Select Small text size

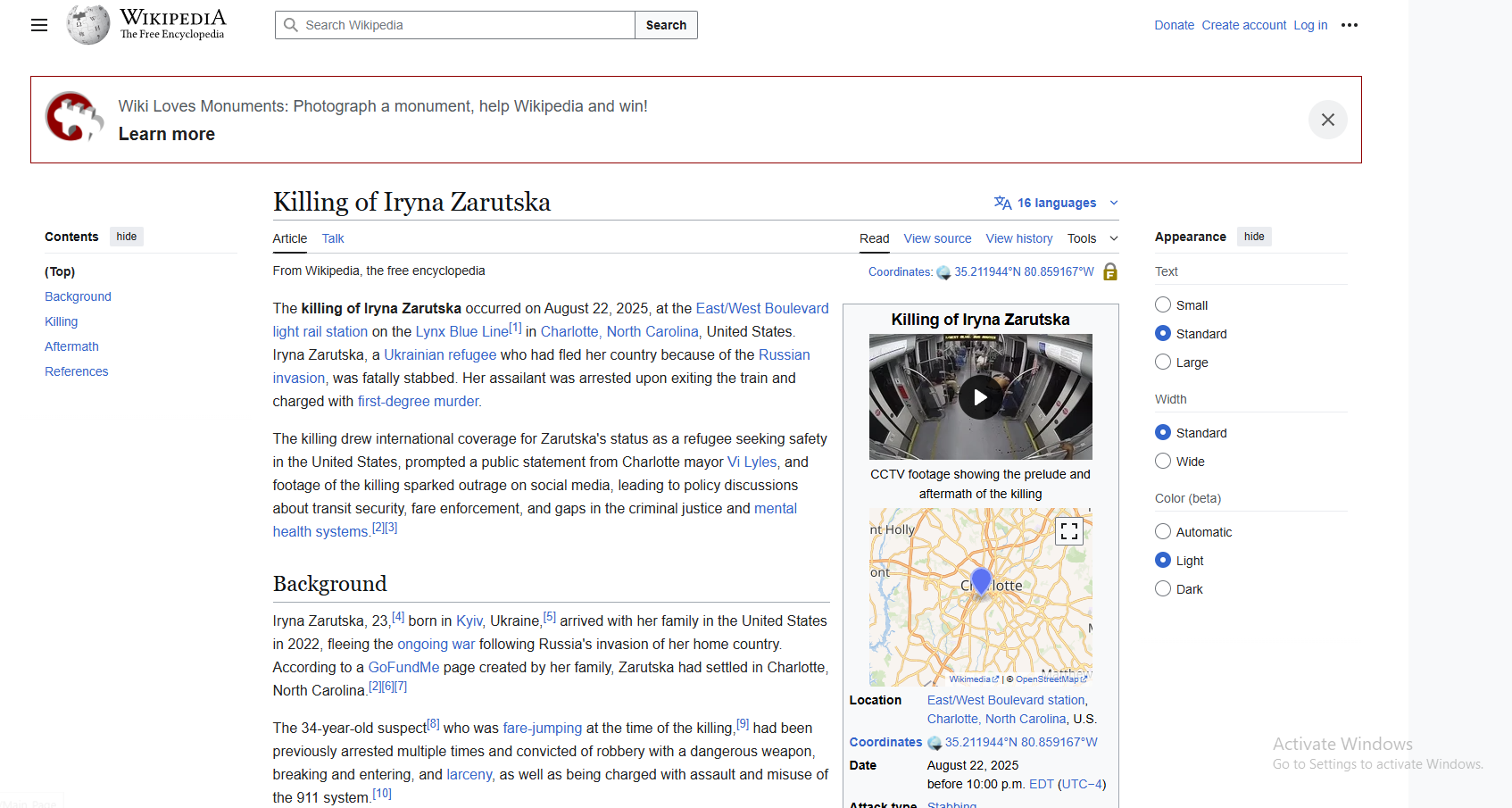(x=1163, y=304)
